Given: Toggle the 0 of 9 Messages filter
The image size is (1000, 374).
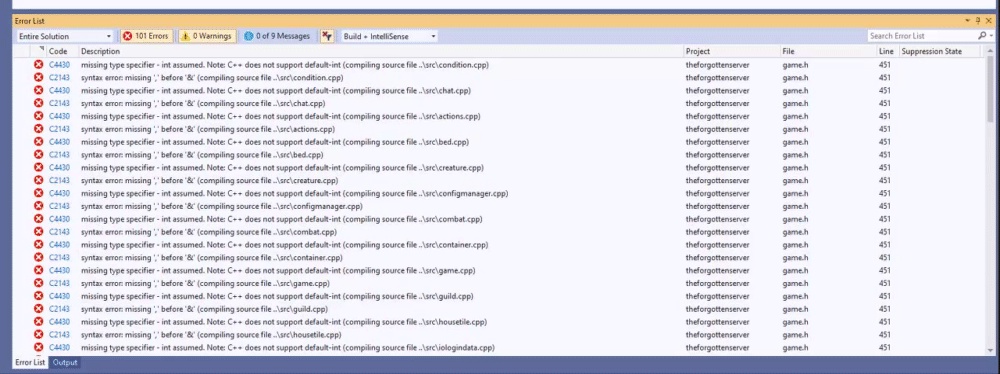Looking at the screenshot, I should [277, 36].
